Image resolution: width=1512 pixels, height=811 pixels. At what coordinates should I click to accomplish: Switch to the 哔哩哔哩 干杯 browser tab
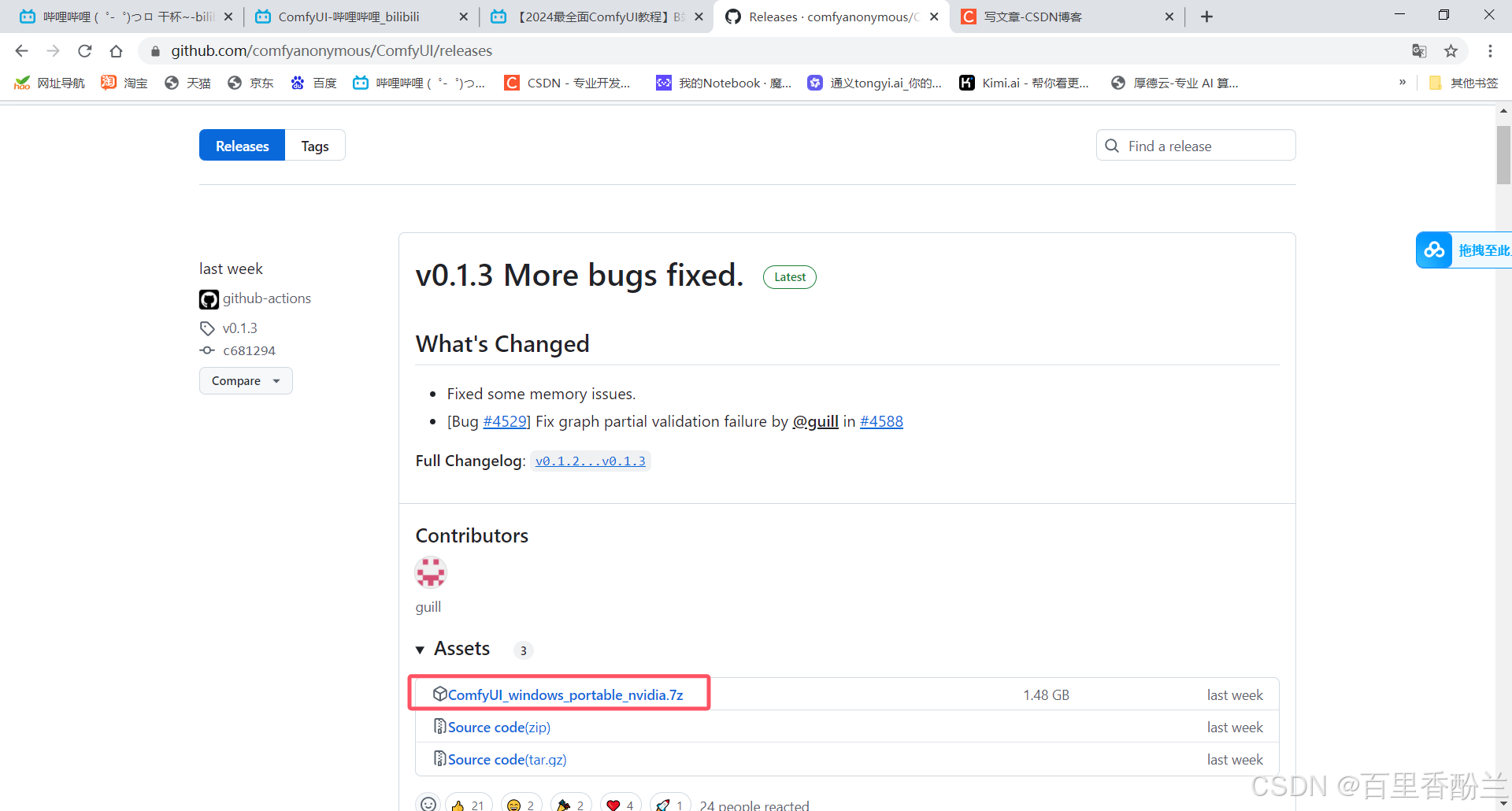tap(126, 17)
